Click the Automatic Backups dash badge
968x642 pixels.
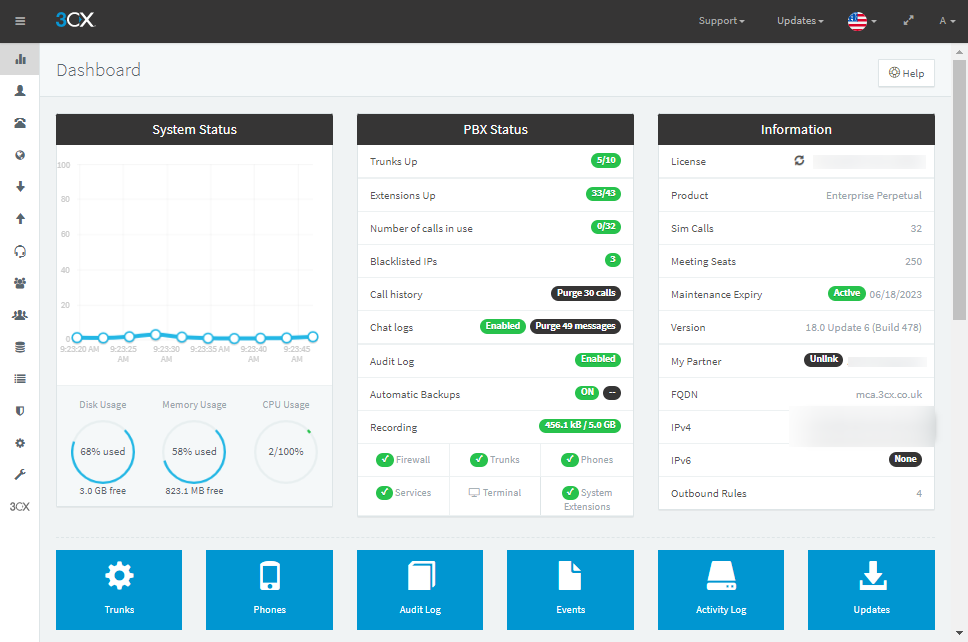click(612, 393)
